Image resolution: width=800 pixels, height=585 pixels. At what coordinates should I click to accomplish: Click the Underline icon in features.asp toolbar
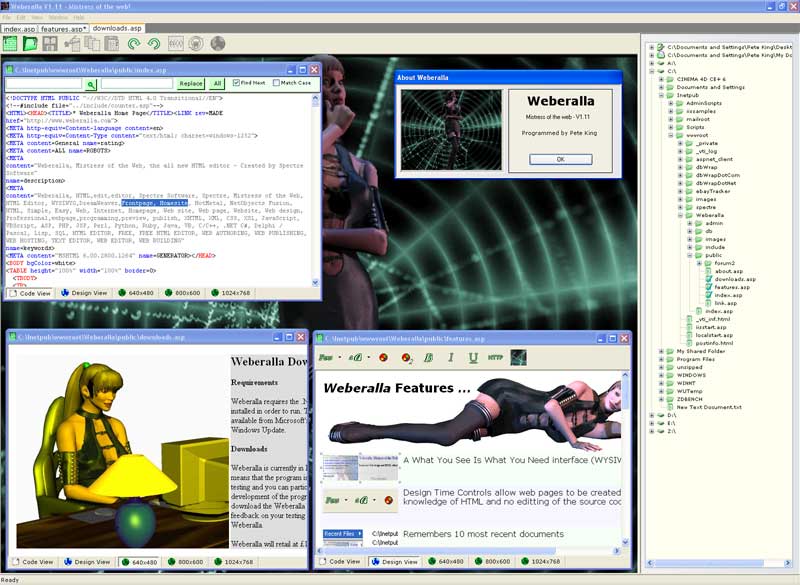tap(473, 358)
